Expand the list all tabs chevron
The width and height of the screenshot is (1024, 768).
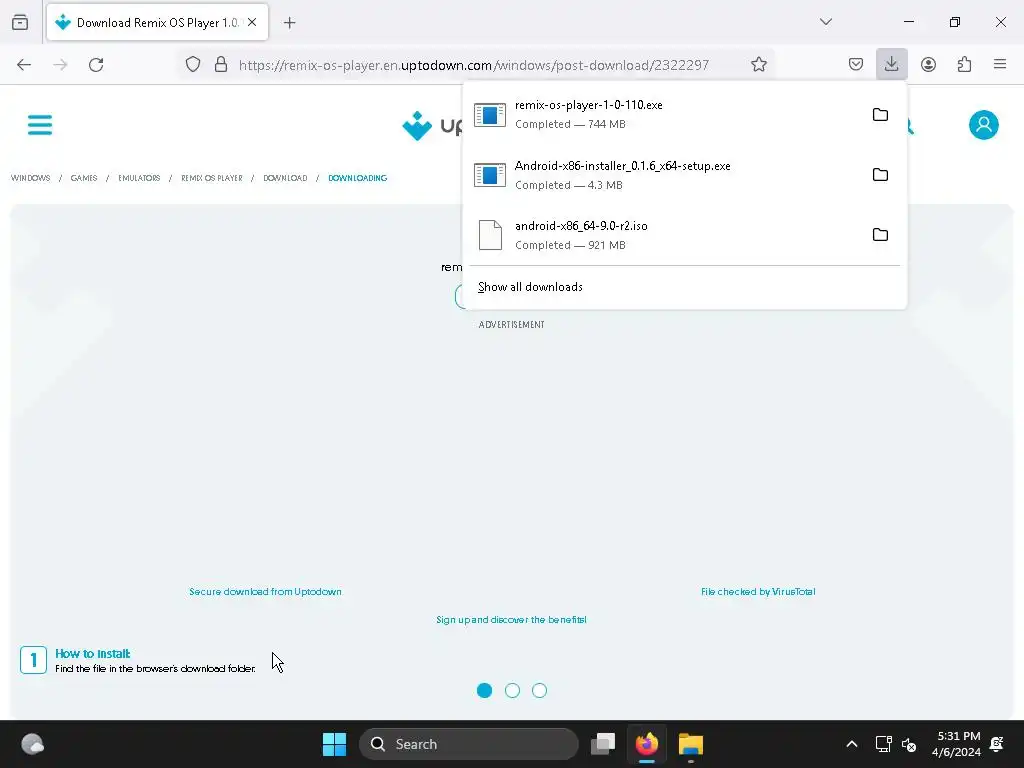tap(825, 22)
